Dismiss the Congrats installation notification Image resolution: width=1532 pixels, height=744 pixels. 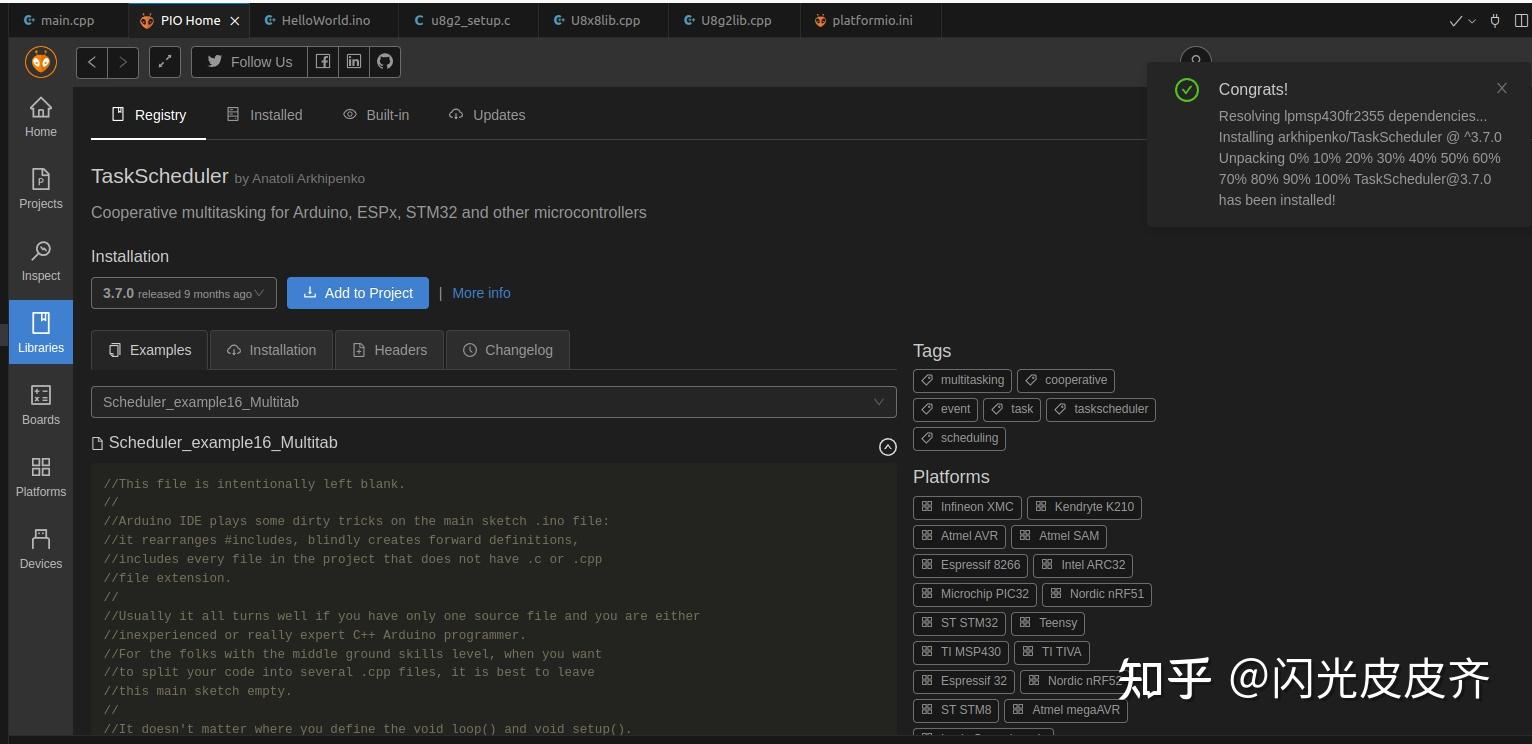[x=1501, y=88]
